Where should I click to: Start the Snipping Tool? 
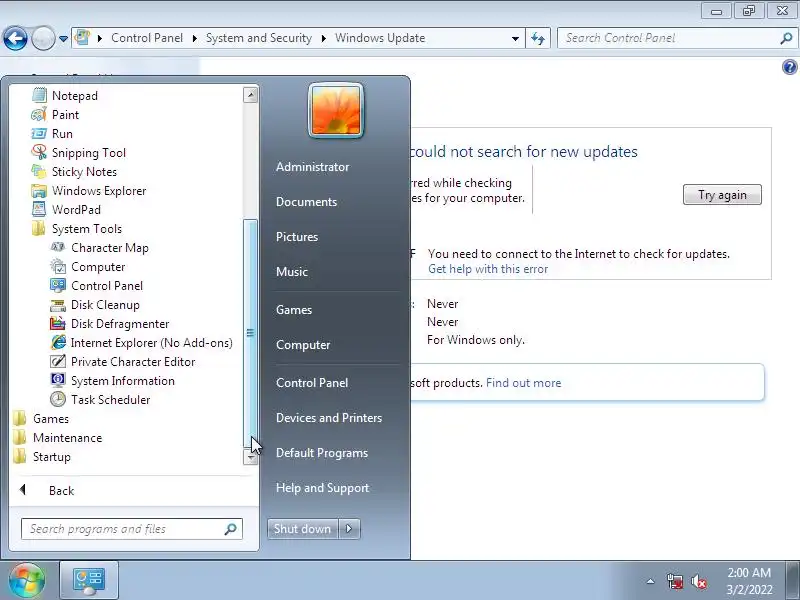point(79,153)
